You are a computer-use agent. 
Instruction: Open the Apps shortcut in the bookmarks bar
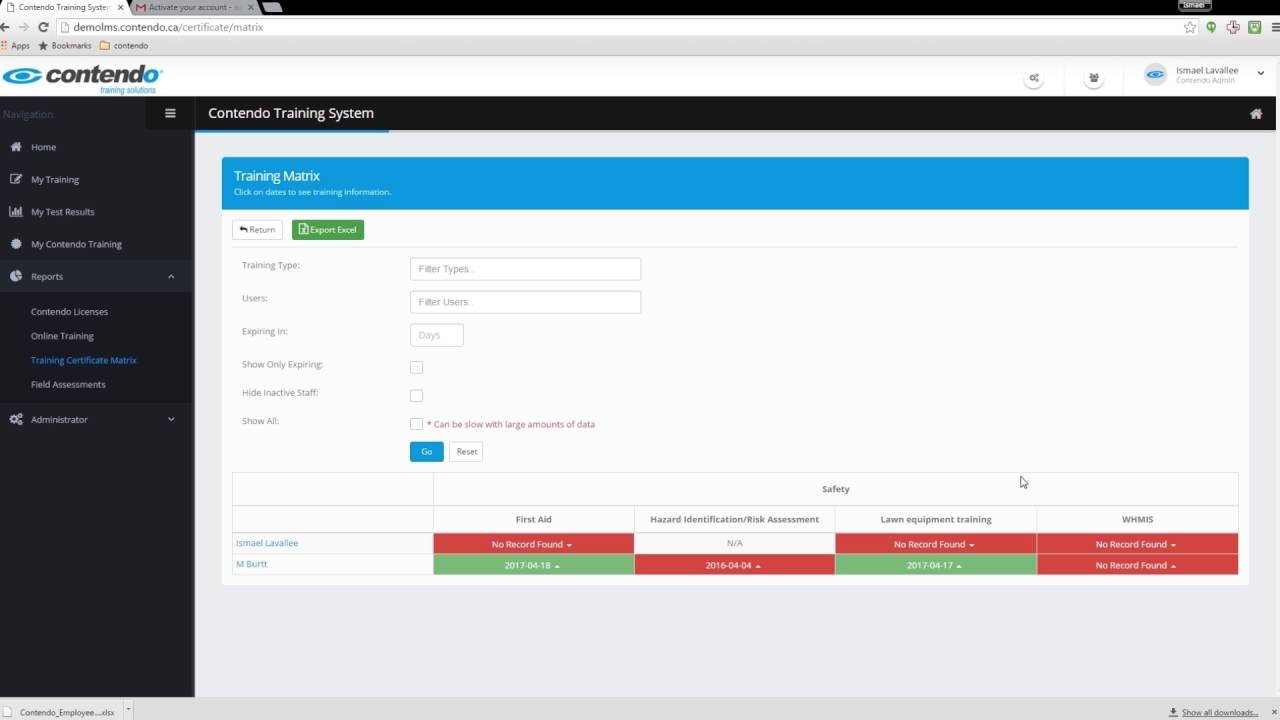[x=16, y=45]
